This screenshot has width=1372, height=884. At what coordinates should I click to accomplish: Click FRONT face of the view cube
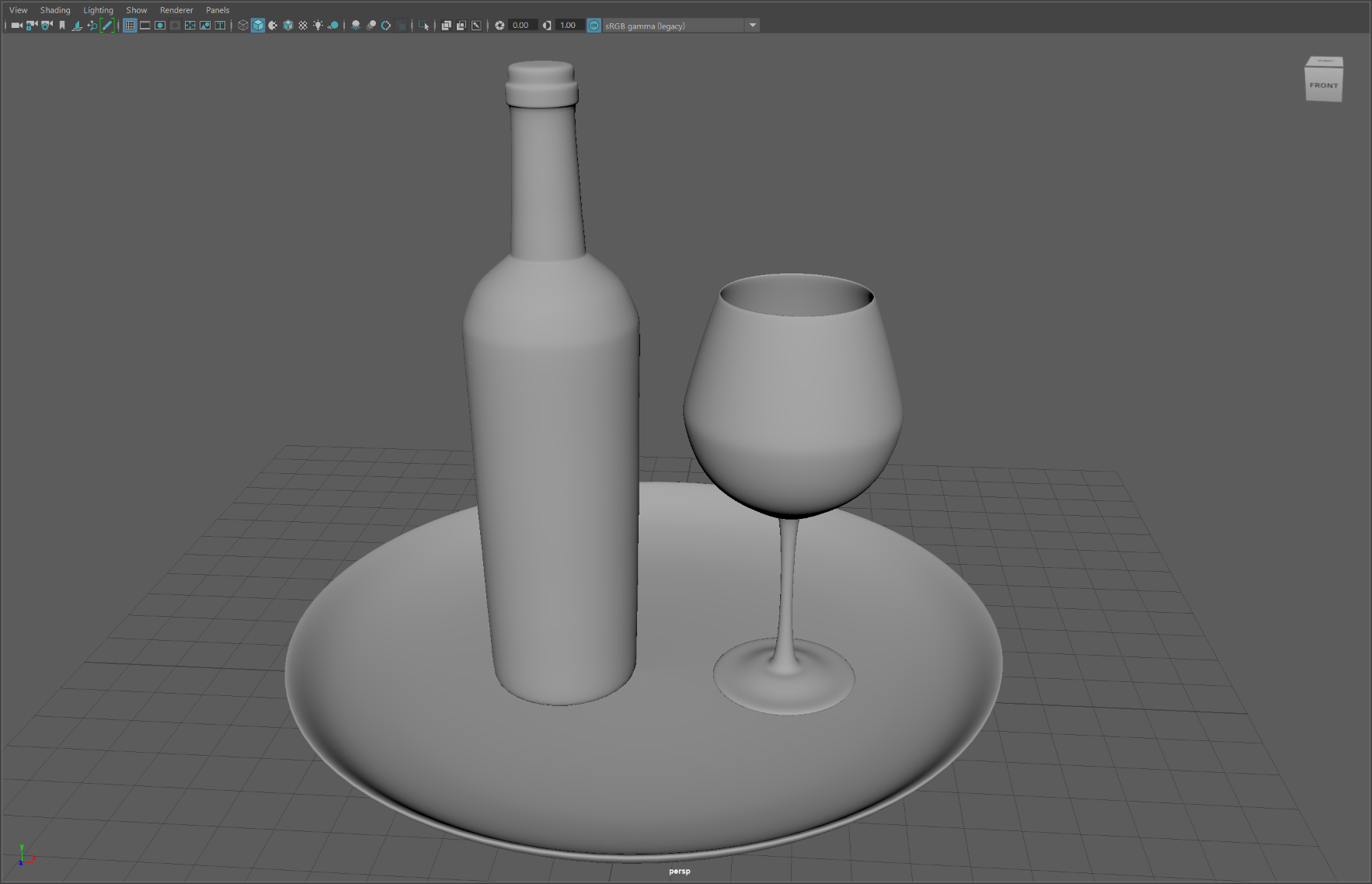tap(1324, 85)
